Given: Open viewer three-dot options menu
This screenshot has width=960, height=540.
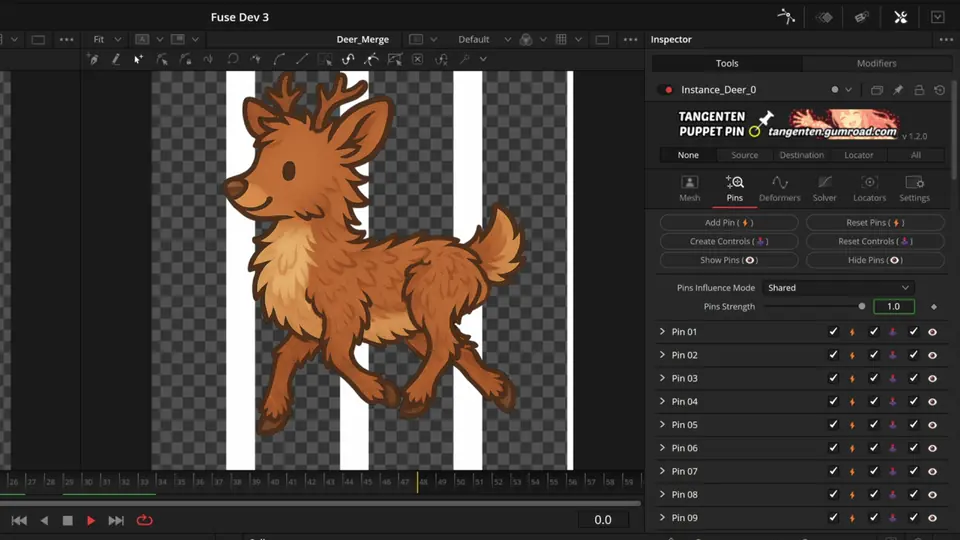Looking at the screenshot, I should [630, 39].
